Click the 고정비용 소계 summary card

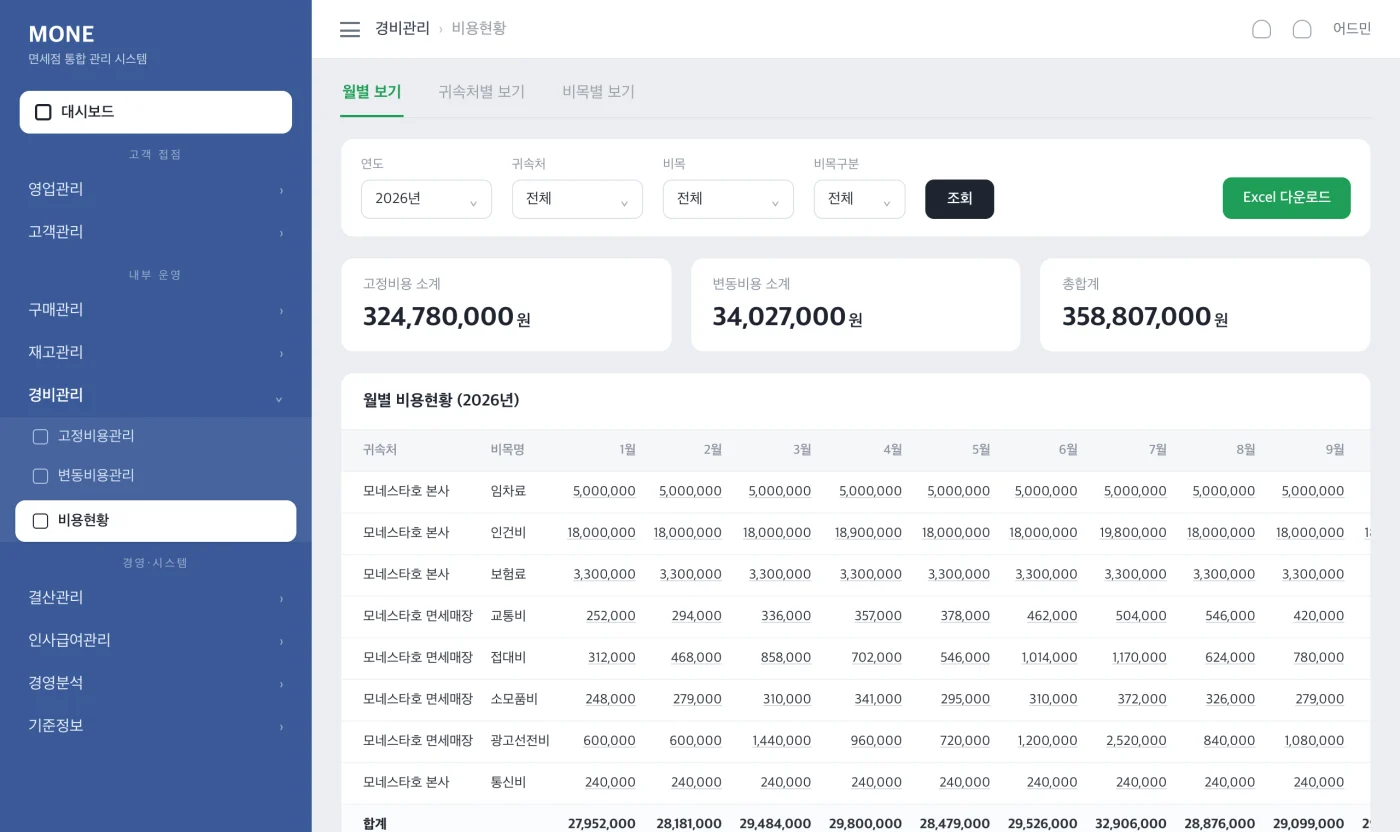coord(506,305)
